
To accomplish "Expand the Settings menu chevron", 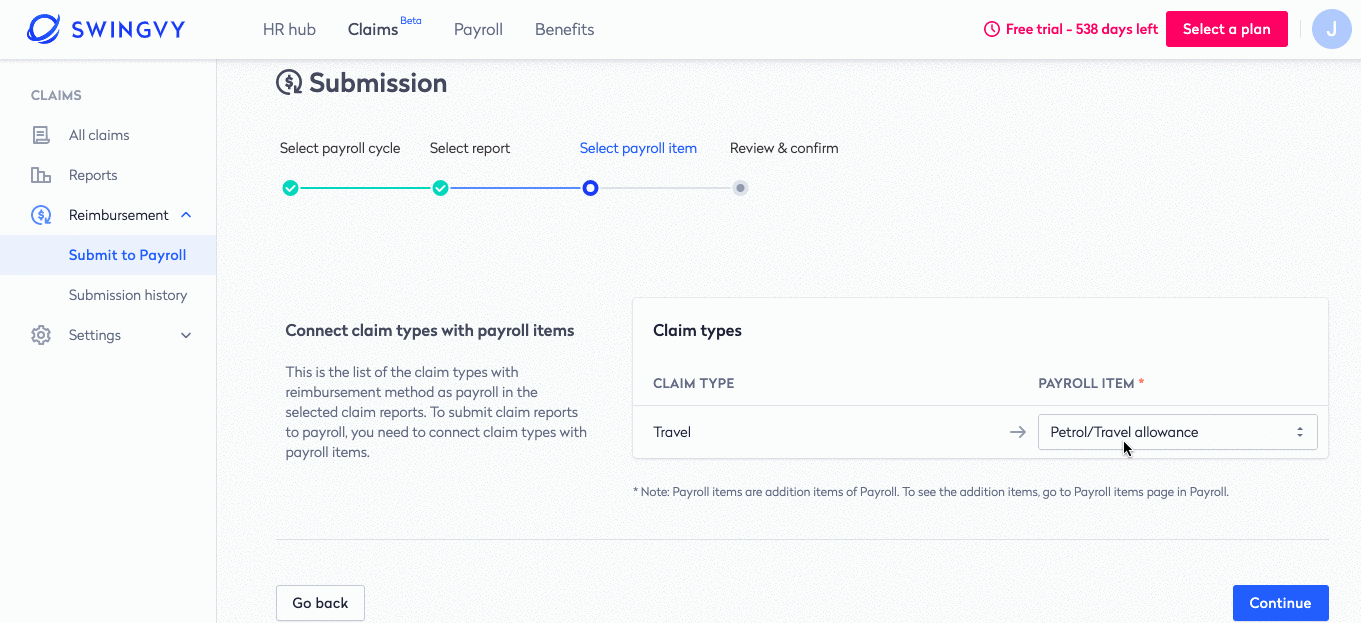I will tap(186, 335).
